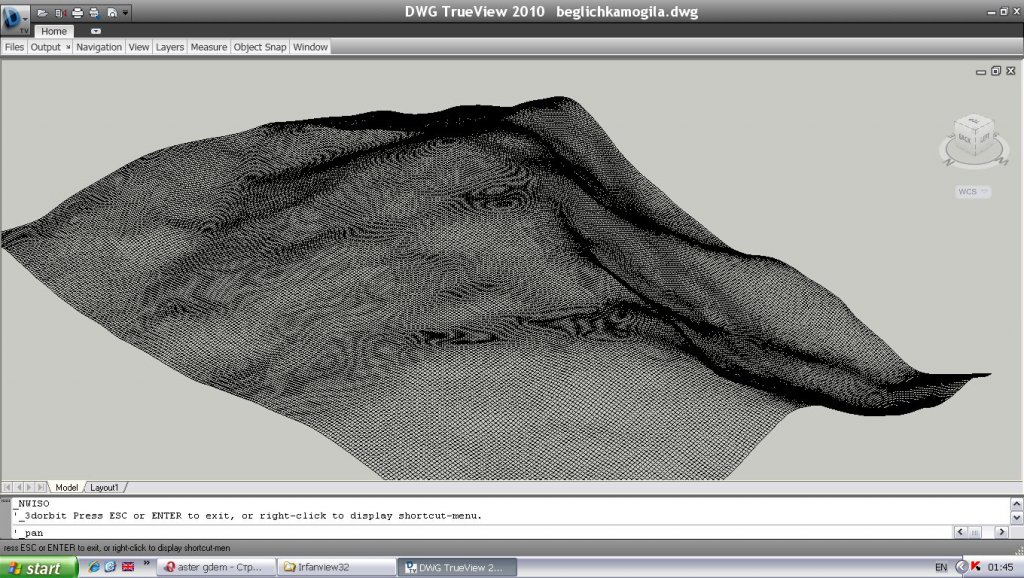The width and height of the screenshot is (1024, 578).
Task: Switch to the Layout1 tab
Action: (104, 487)
